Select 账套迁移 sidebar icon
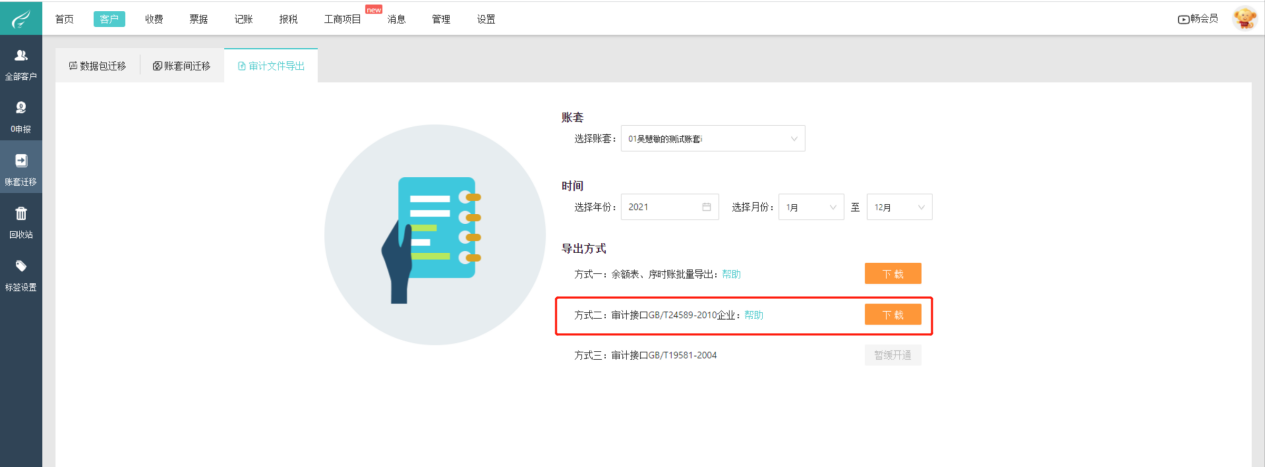Viewport: 1265px width, 467px height. pyautogui.click(x=21, y=160)
